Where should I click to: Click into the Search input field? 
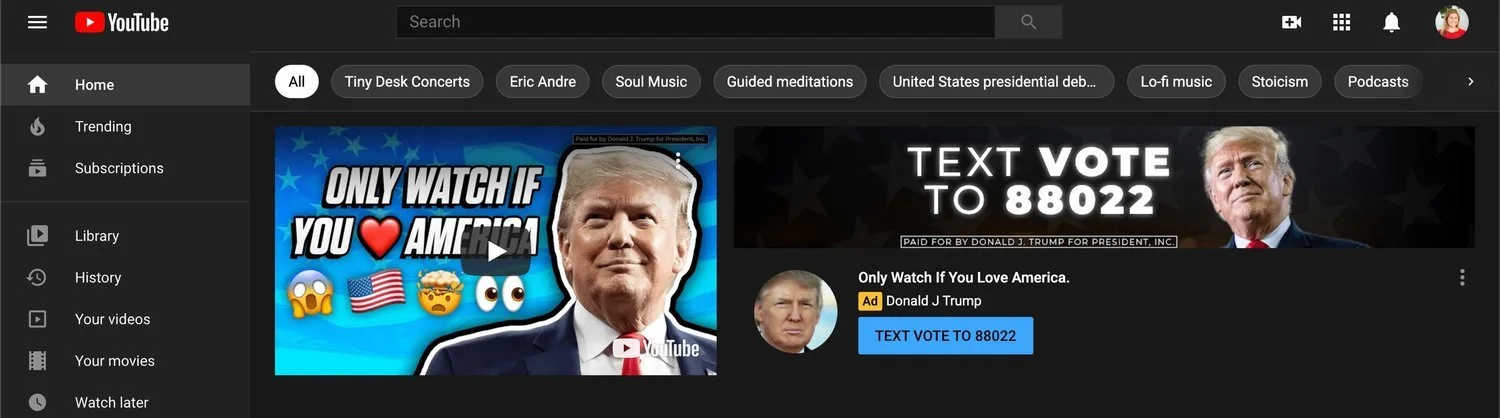pos(696,22)
